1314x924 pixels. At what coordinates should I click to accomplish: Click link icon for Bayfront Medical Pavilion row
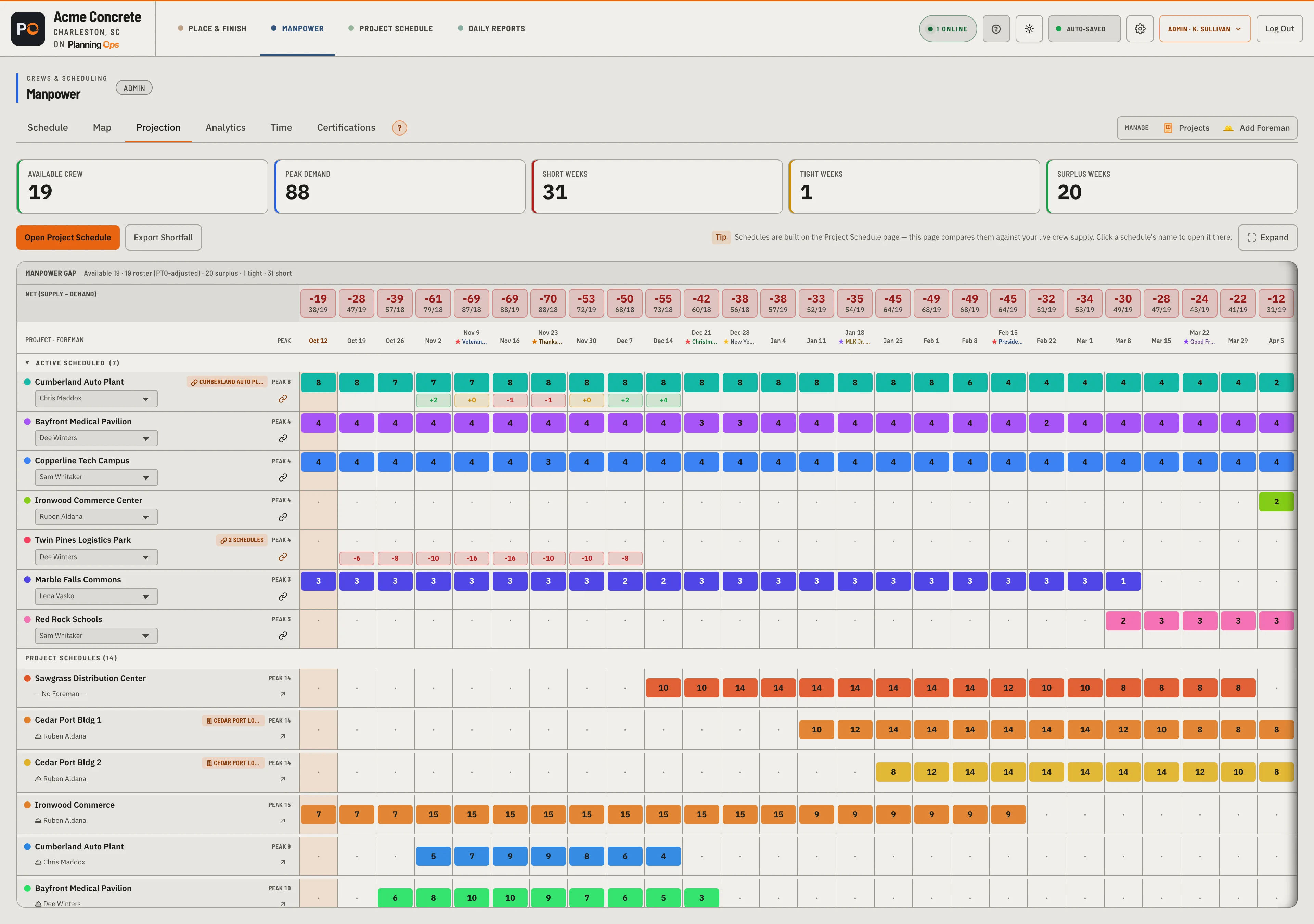pyautogui.click(x=283, y=438)
